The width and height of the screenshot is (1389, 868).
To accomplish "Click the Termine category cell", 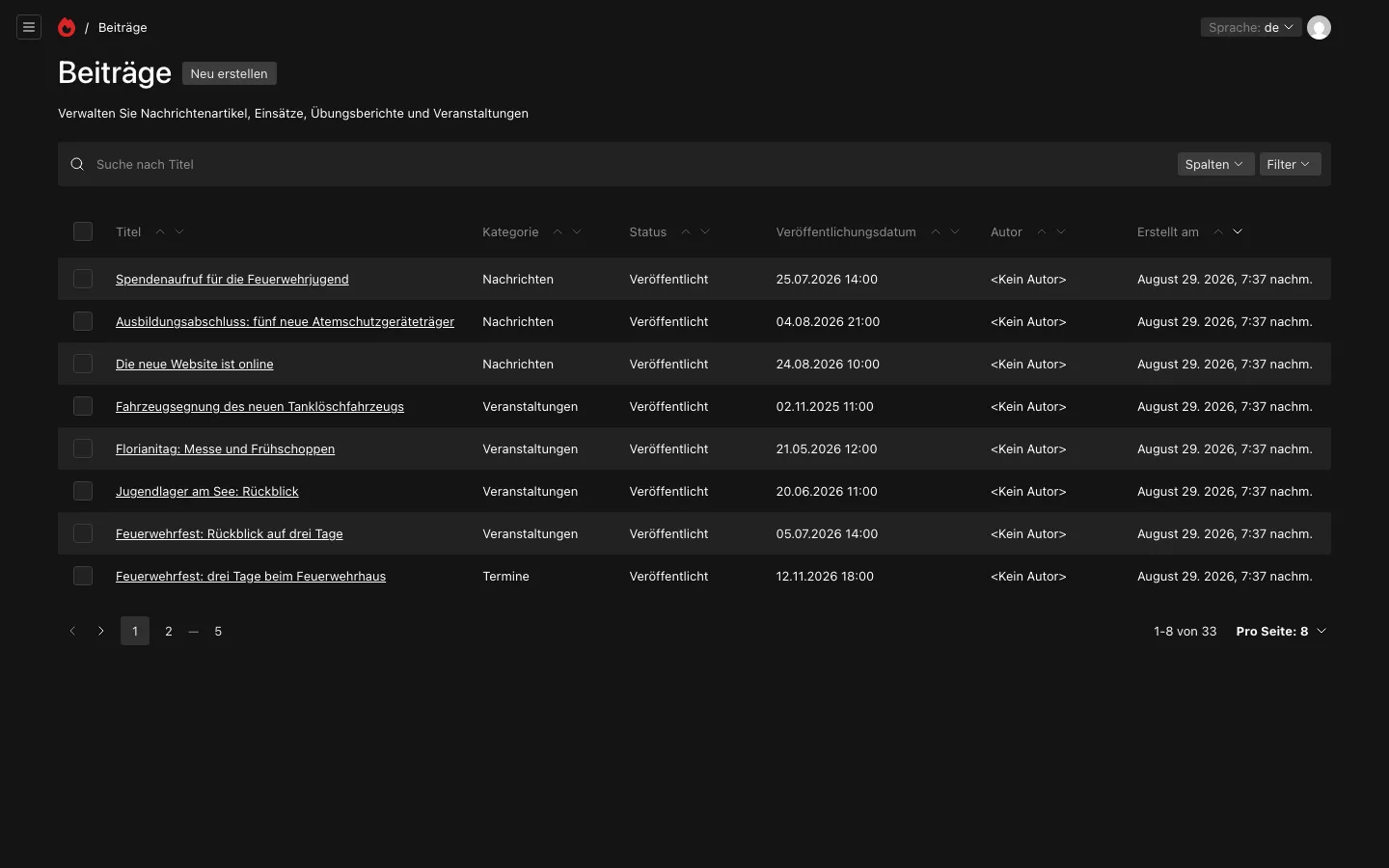I will [x=505, y=576].
